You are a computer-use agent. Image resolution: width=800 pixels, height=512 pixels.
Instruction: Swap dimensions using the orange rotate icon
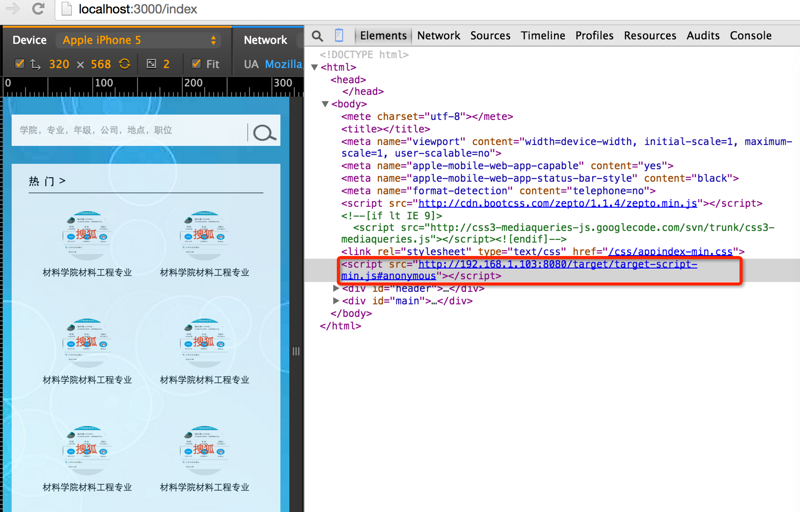click(x=125, y=64)
